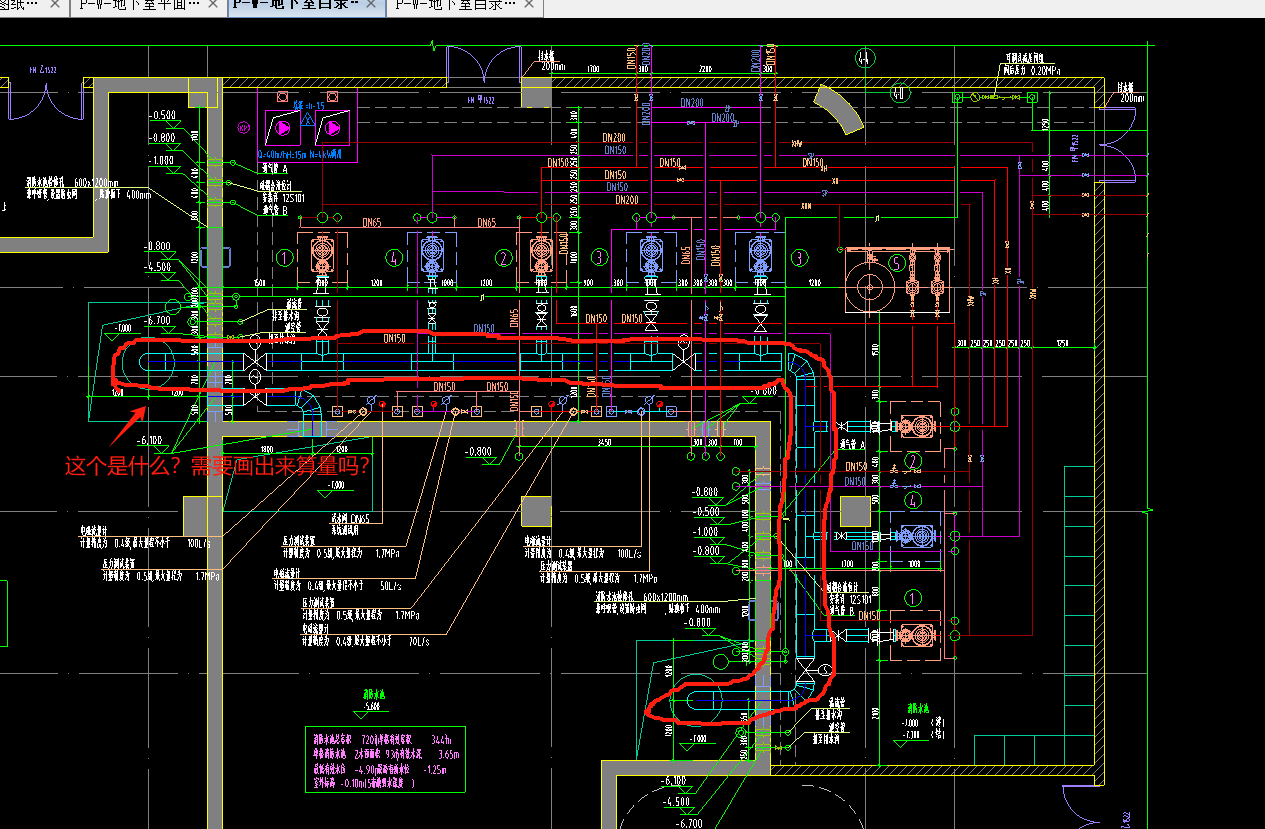Click the 344m value in green legend box
Image resolution: width=1265 pixels, height=829 pixels.
point(440,741)
